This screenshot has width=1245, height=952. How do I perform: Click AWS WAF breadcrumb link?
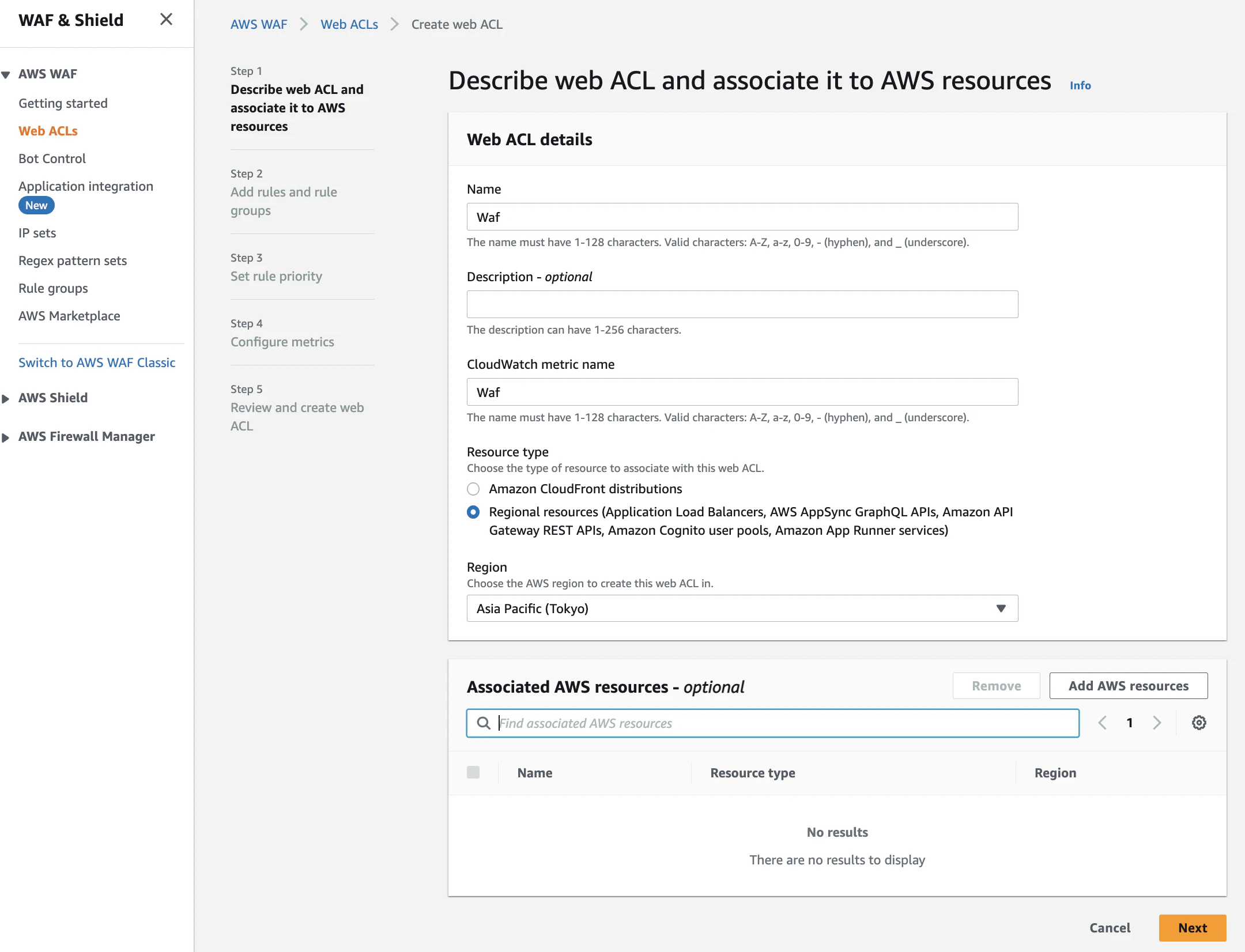(x=259, y=24)
